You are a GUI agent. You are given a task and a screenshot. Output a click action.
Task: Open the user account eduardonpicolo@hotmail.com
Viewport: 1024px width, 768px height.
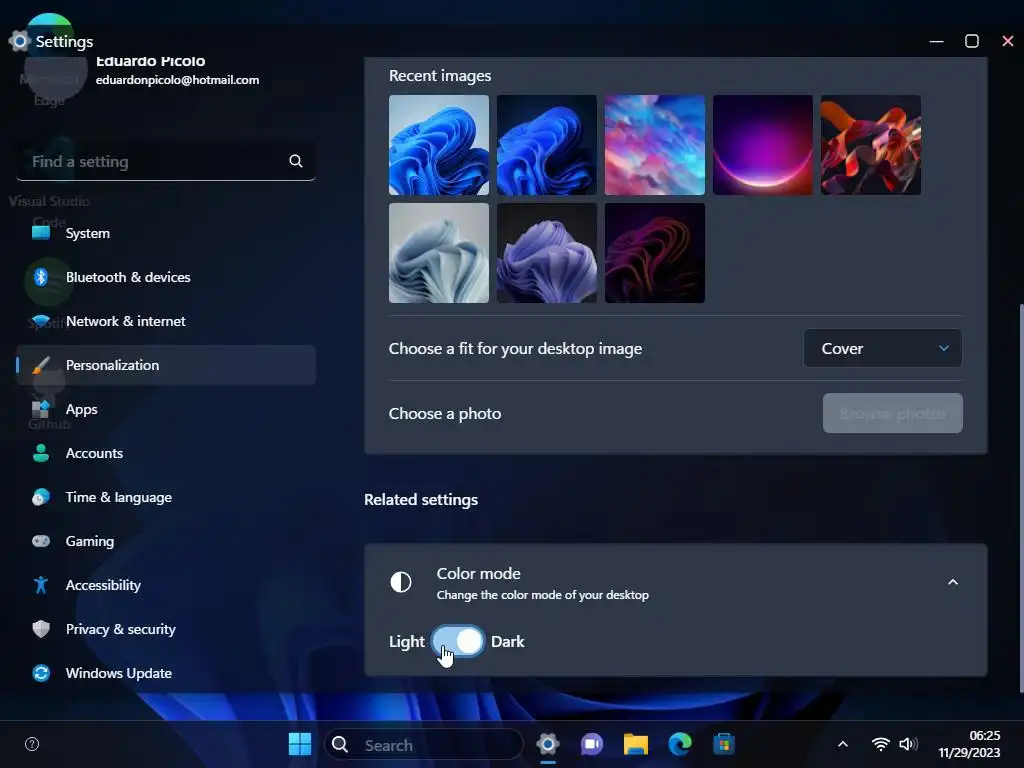(177, 80)
